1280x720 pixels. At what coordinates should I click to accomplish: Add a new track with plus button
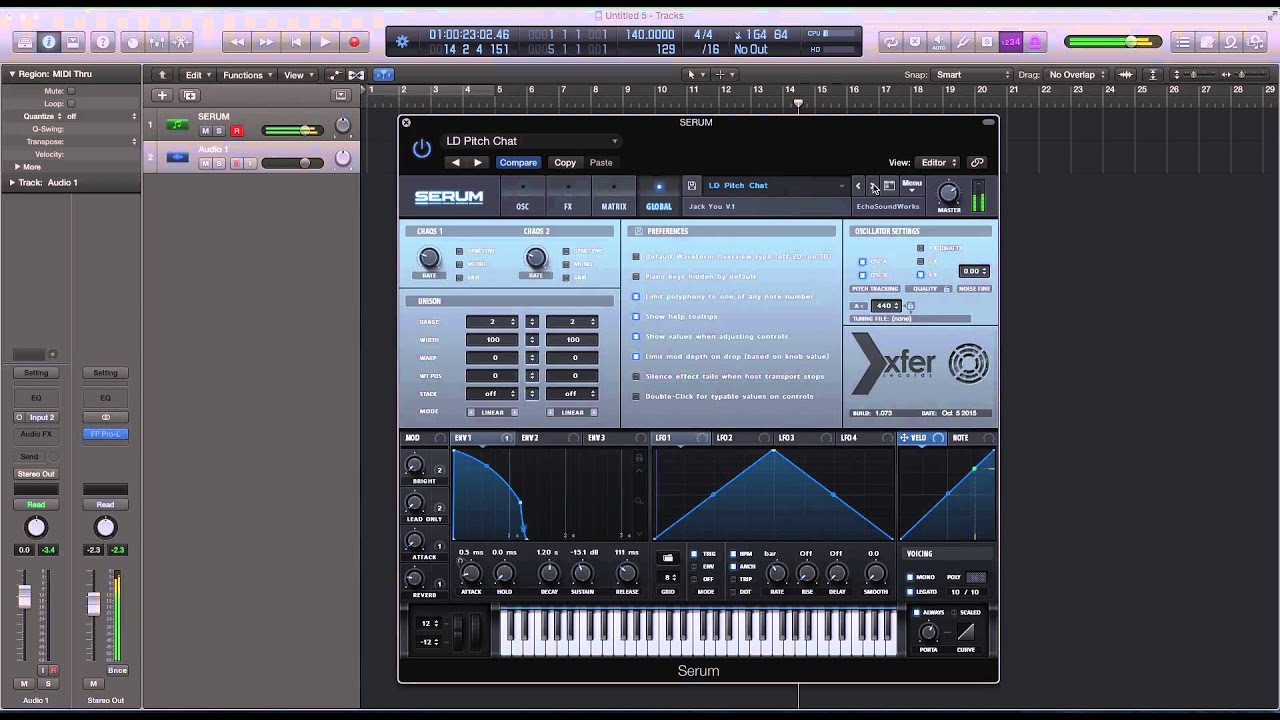pyautogui.click(x=162, y=95)
